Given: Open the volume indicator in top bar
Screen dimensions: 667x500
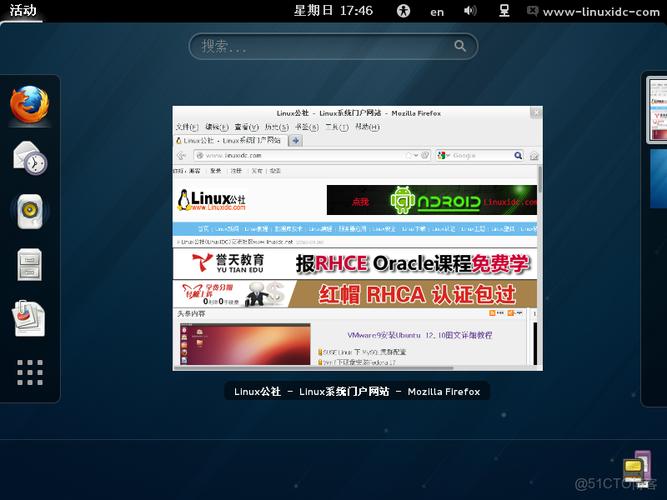Looking at the screenshot, I should 470,11.
